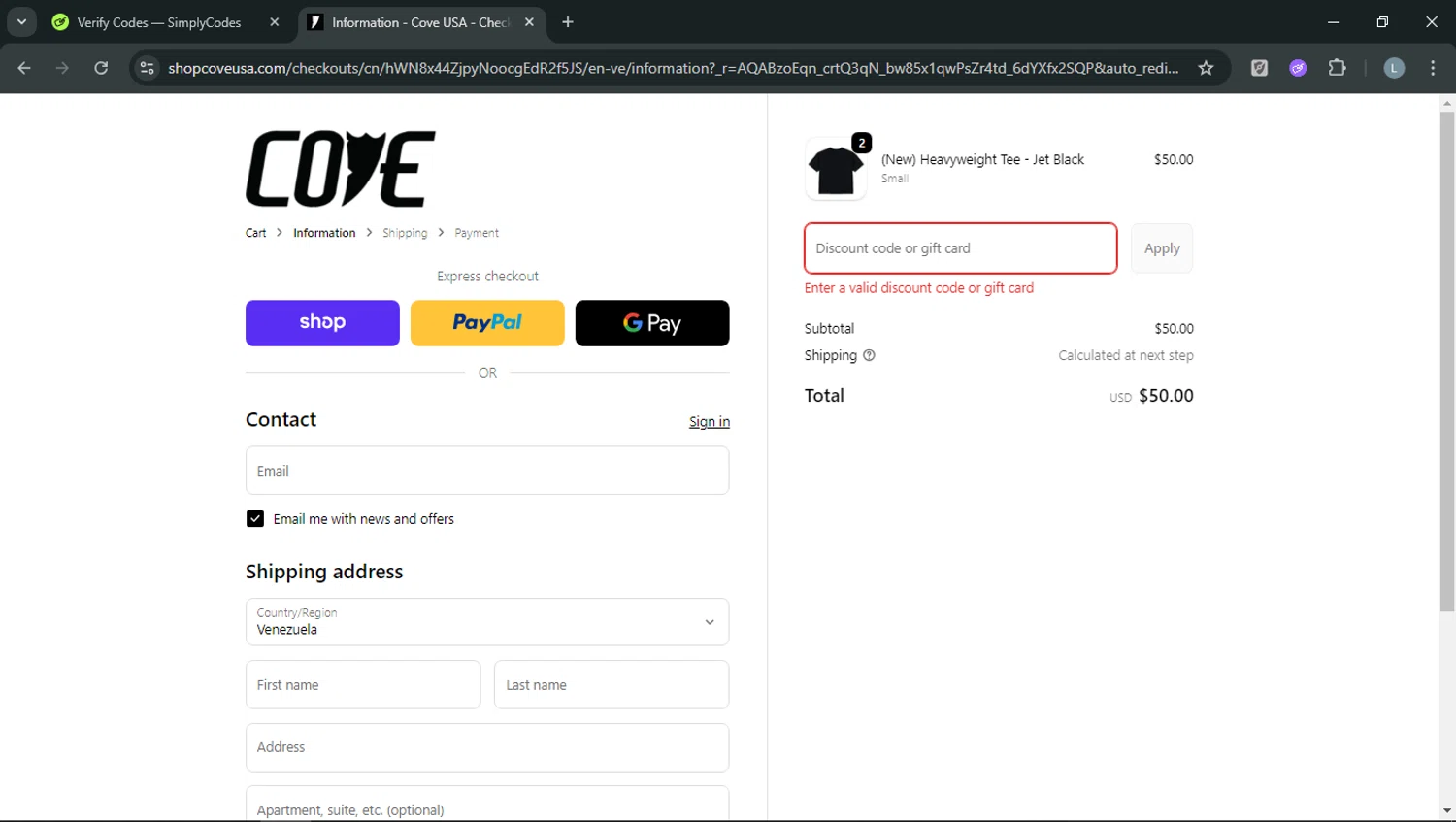Open the Extensions puzzle icon

click(x=1337, y=68)
